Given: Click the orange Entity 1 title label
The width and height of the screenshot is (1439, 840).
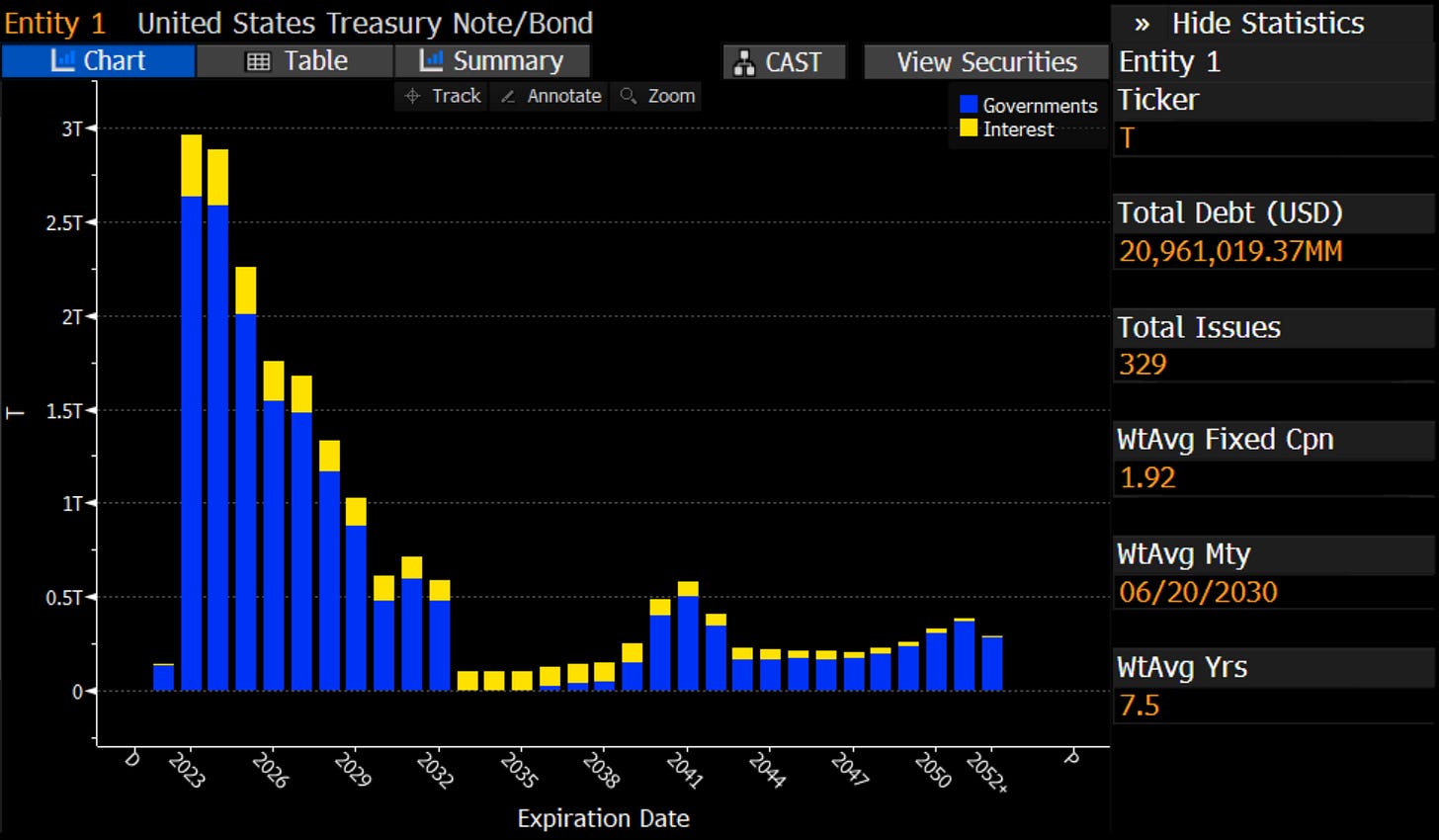Looking at the screenshot, I should click(55, 23).
